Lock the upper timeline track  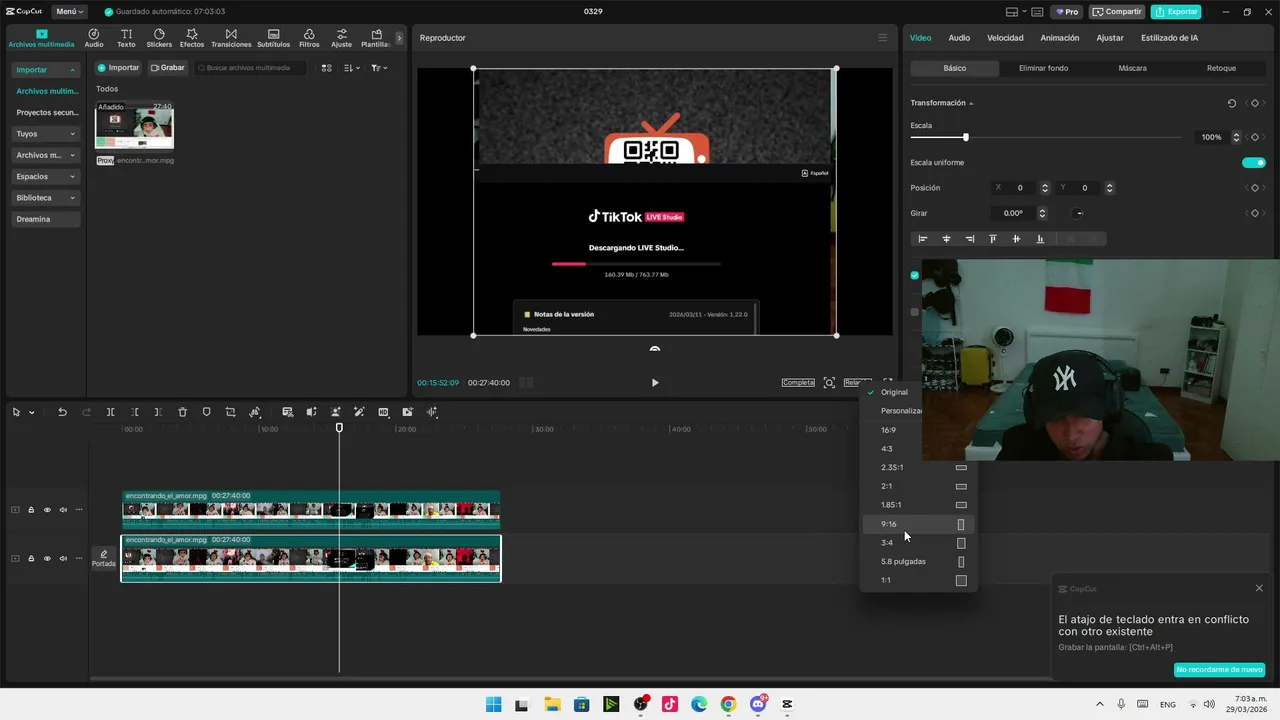tap(31, 510)
